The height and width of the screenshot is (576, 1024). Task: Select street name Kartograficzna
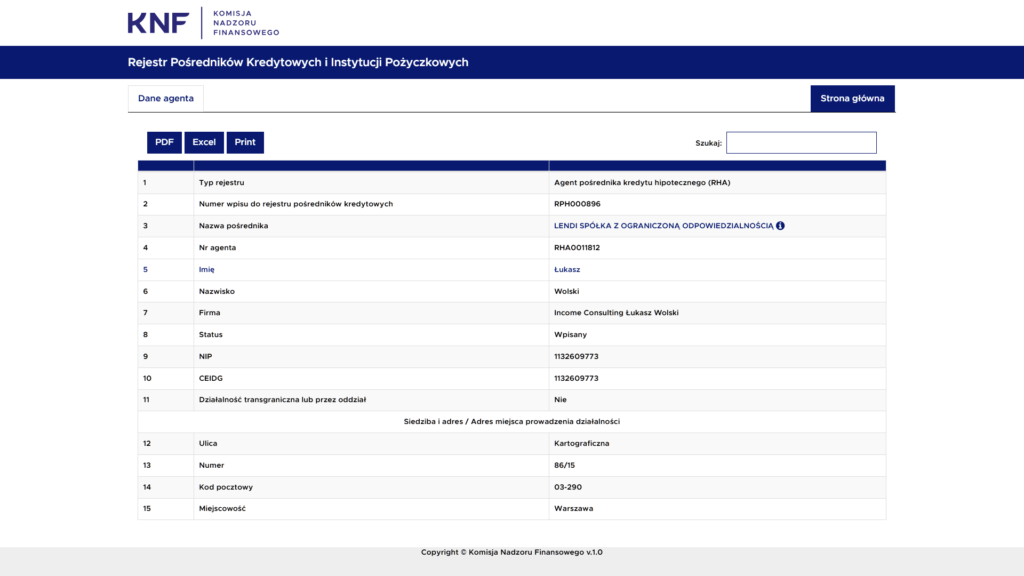coord(581,443)
